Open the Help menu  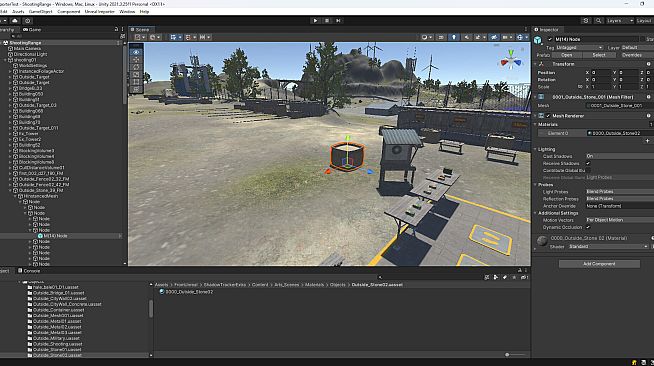click(x=144, y=12)
